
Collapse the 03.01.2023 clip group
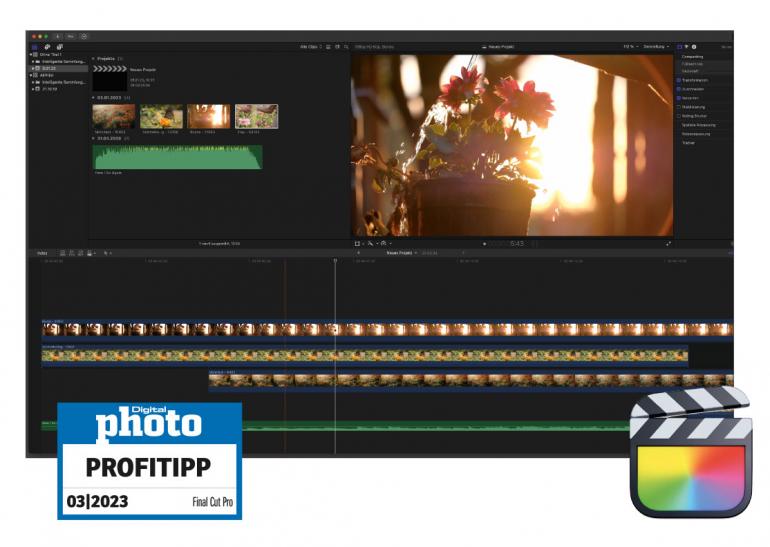coord(93,98)
